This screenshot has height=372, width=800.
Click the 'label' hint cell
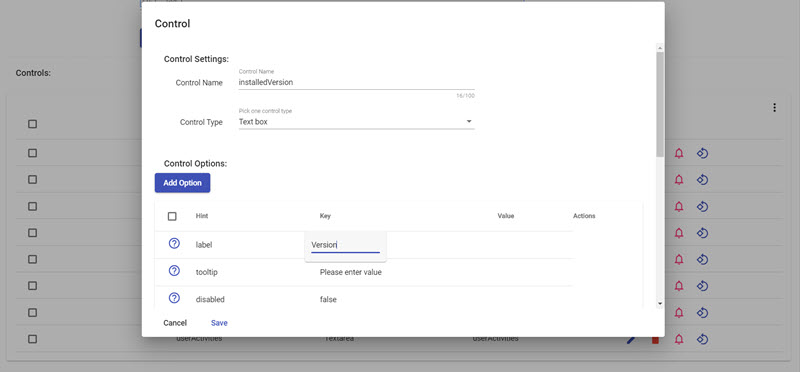coord(204,245)
